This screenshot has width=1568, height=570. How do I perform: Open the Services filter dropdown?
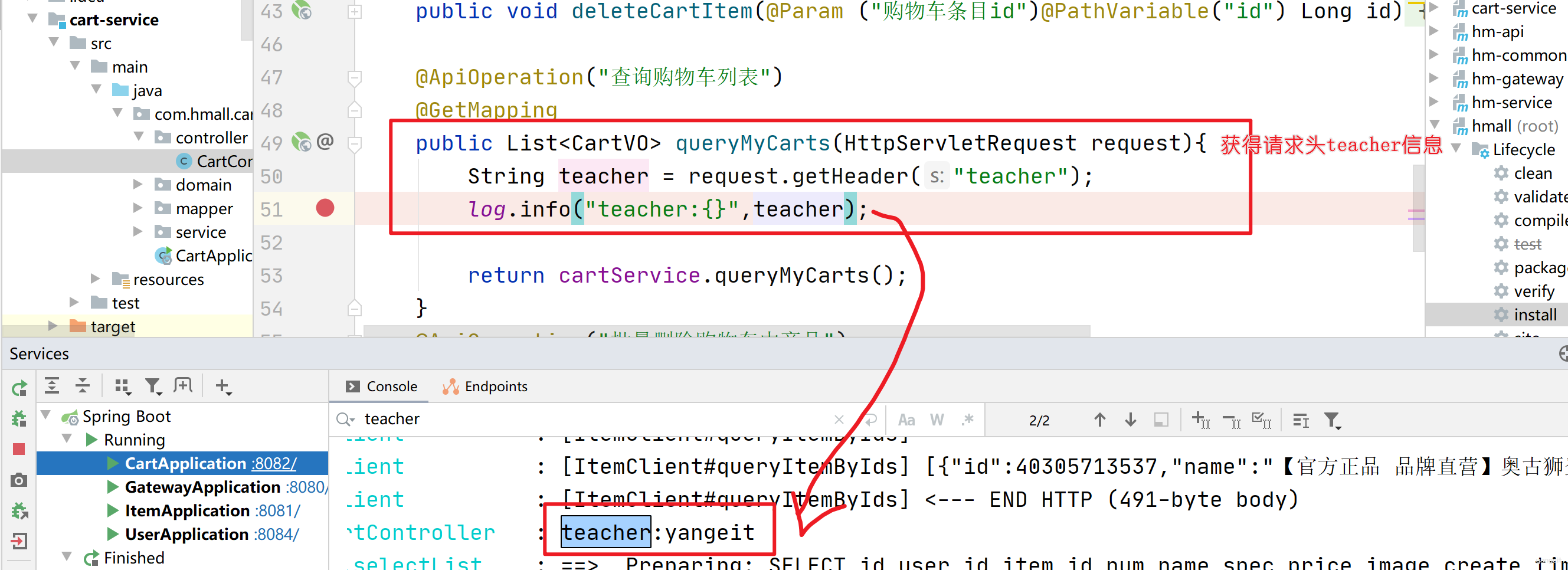pos(153,386)
